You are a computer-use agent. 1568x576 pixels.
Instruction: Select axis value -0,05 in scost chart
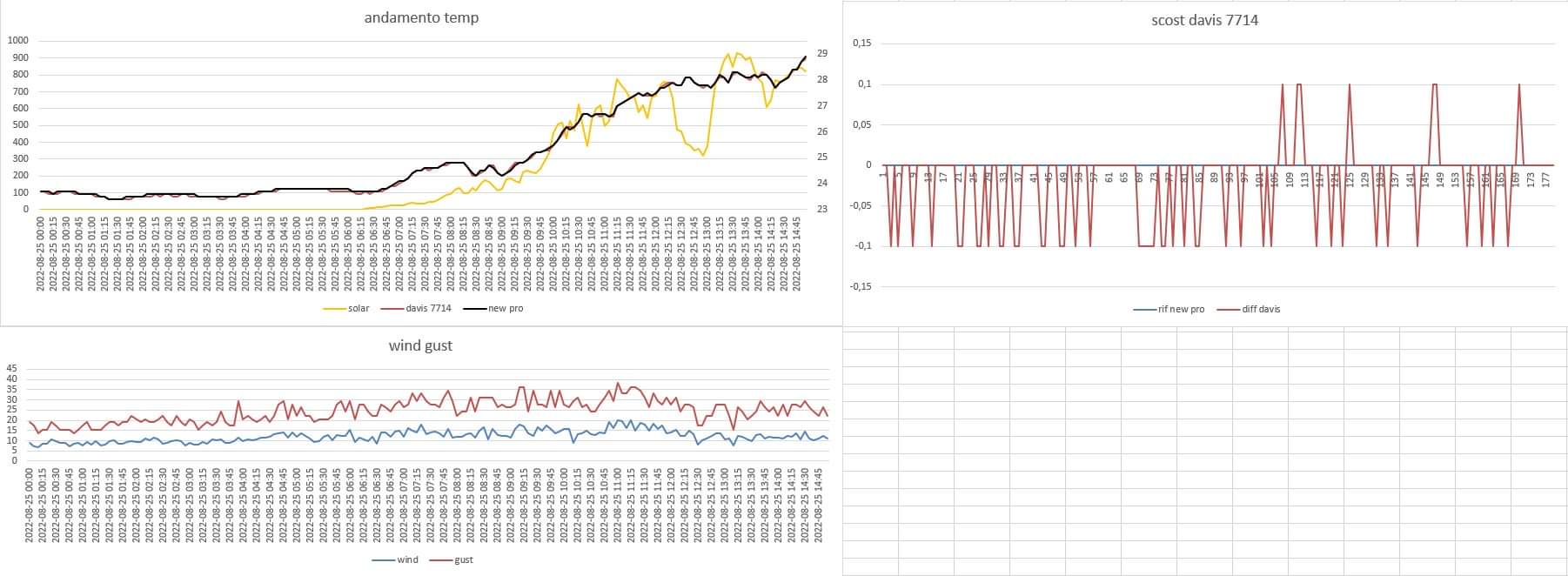pos(860,205)
